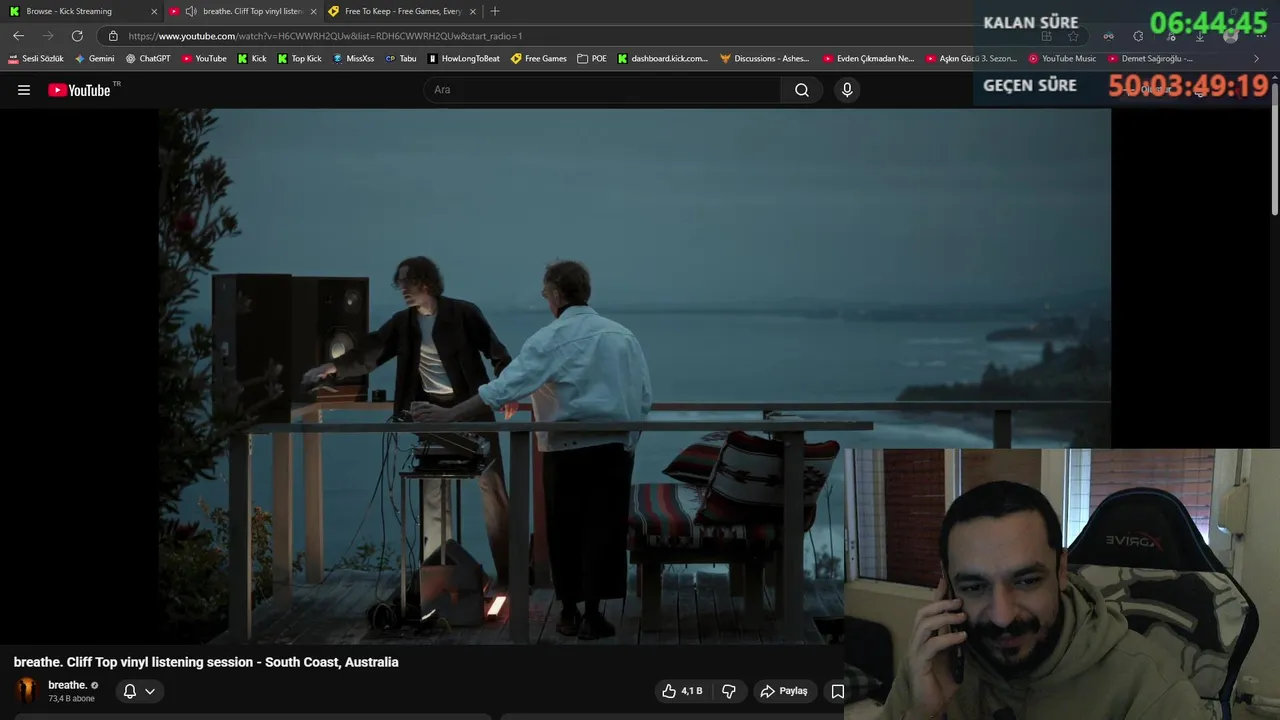
Task: Mute the tab via the speaker icon
Action: [190, 11]
